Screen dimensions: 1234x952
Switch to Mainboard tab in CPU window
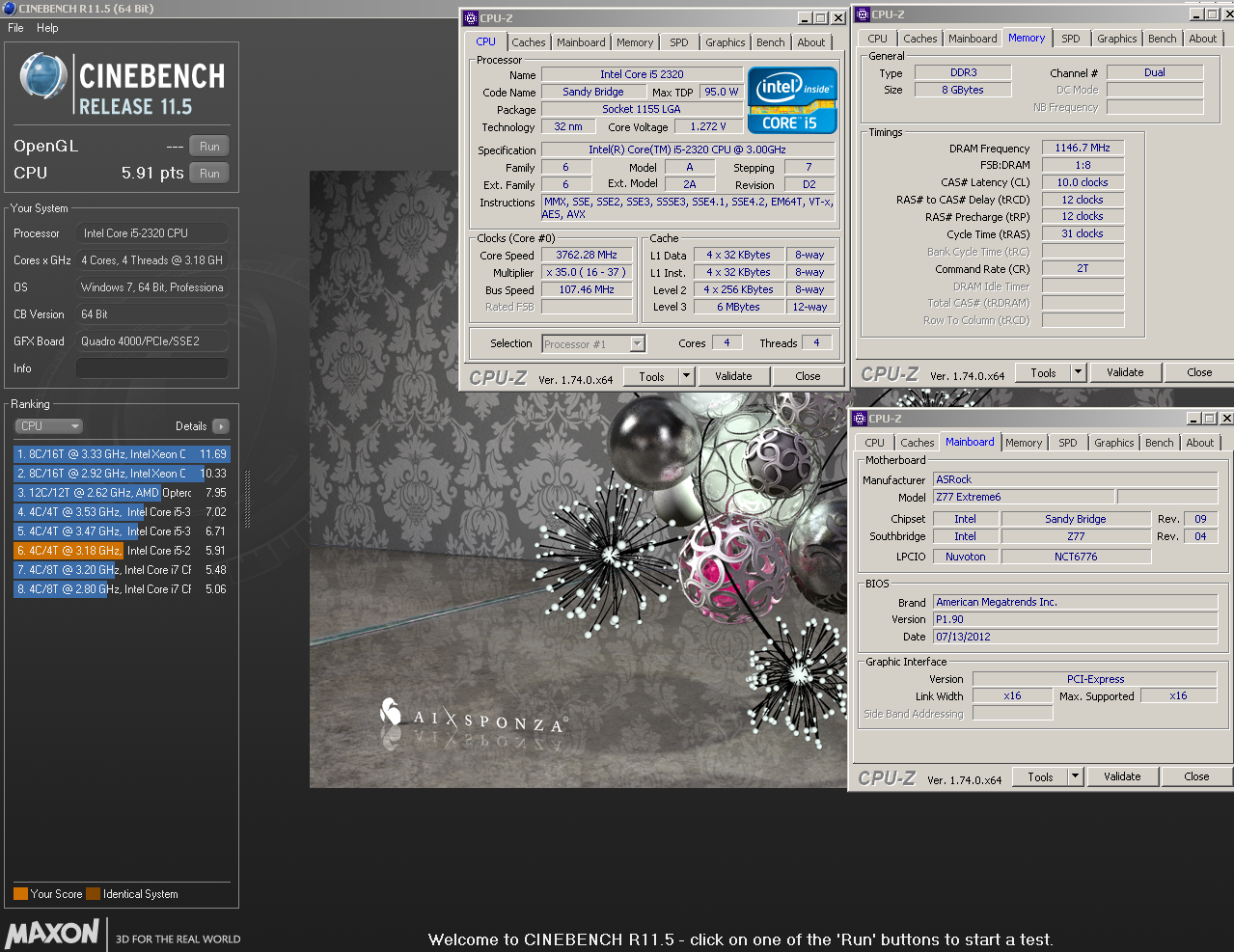[x=581, y=42]
